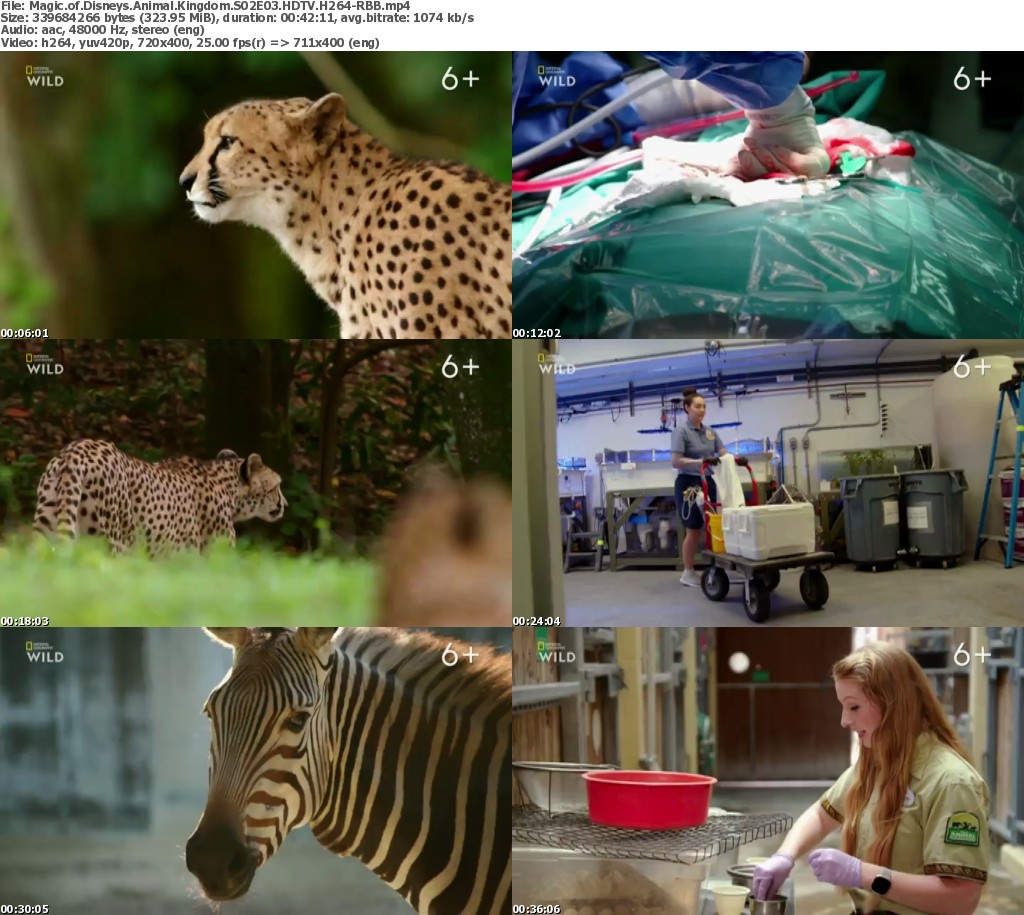Click Nat Geo Wild logo on zebra frame

[x=44, y=652]
